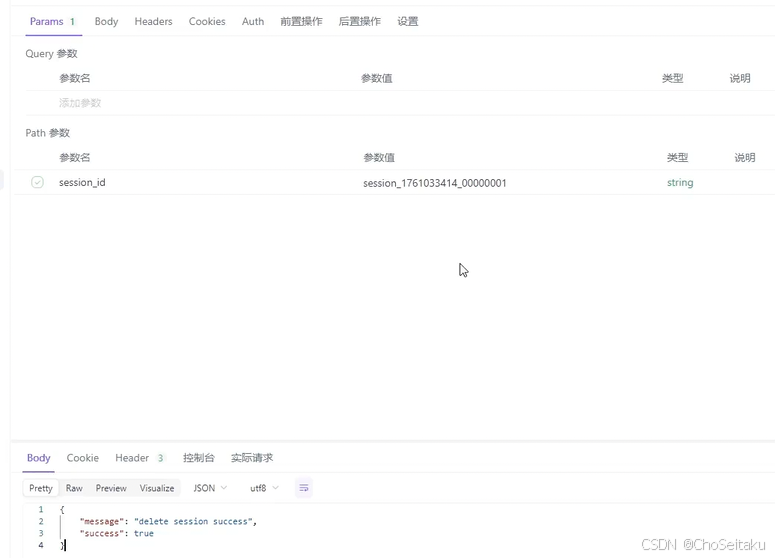
Task: Select Preview response view
Action: (x=111, y=488)
